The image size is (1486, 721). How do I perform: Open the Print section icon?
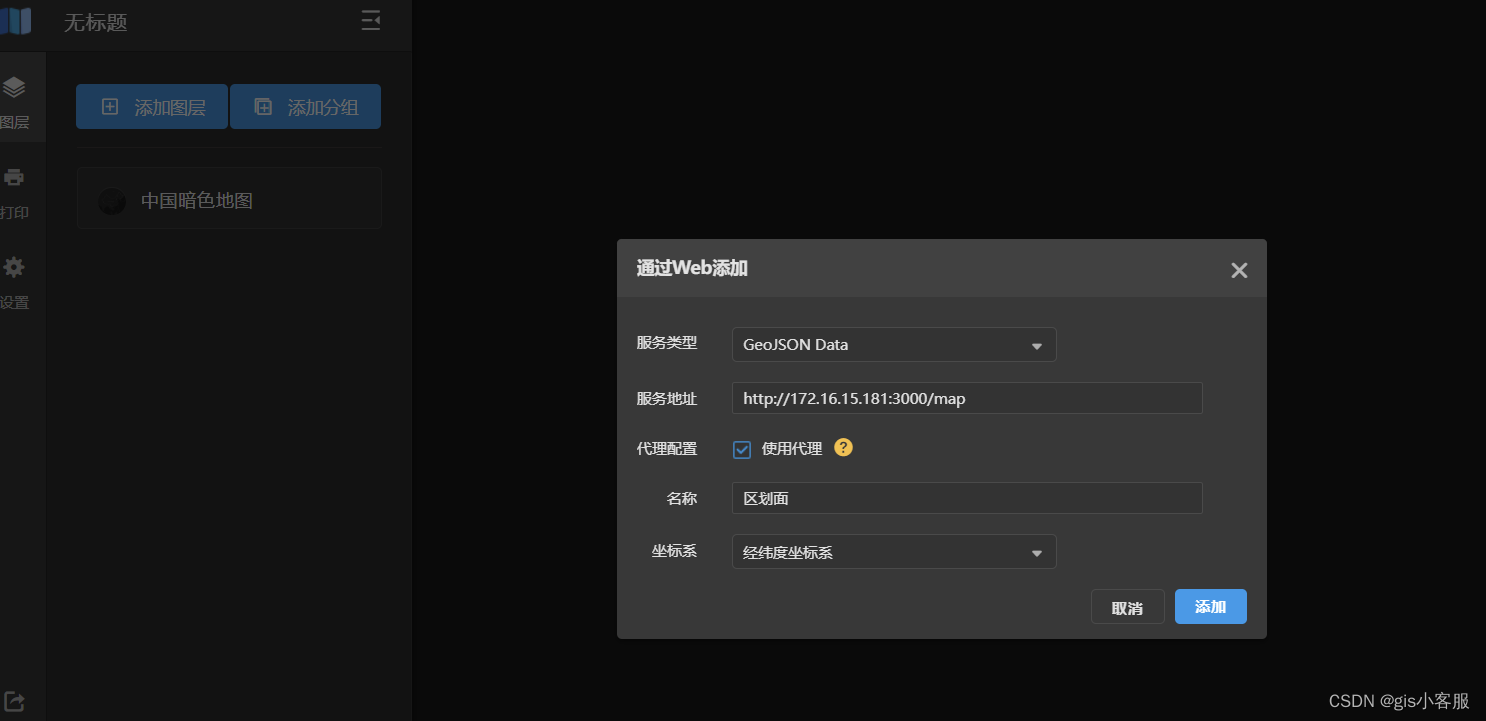[x=14, y=178]
